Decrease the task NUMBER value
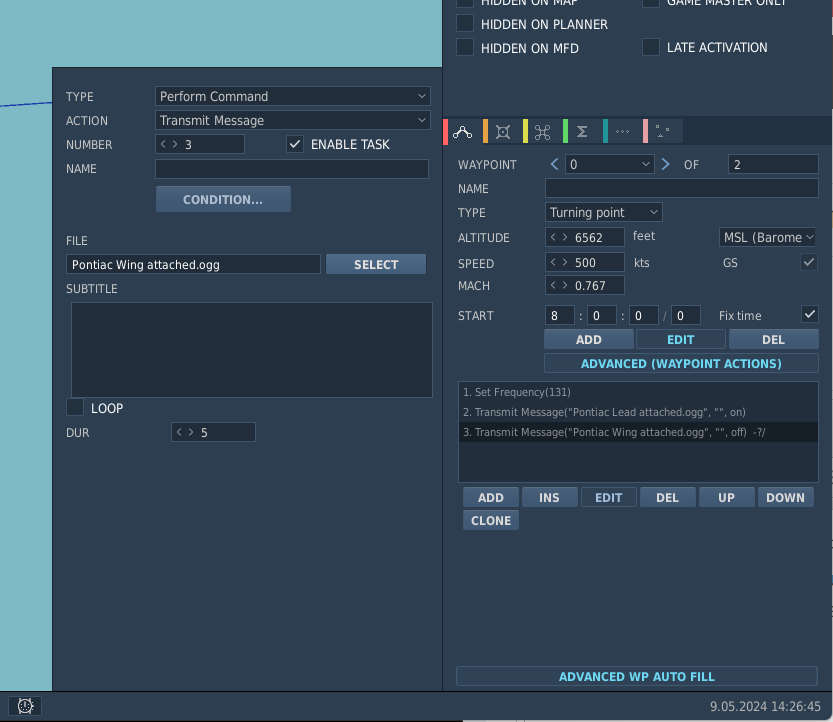Screen dimensions: 833x722 (x=164, y=144)
